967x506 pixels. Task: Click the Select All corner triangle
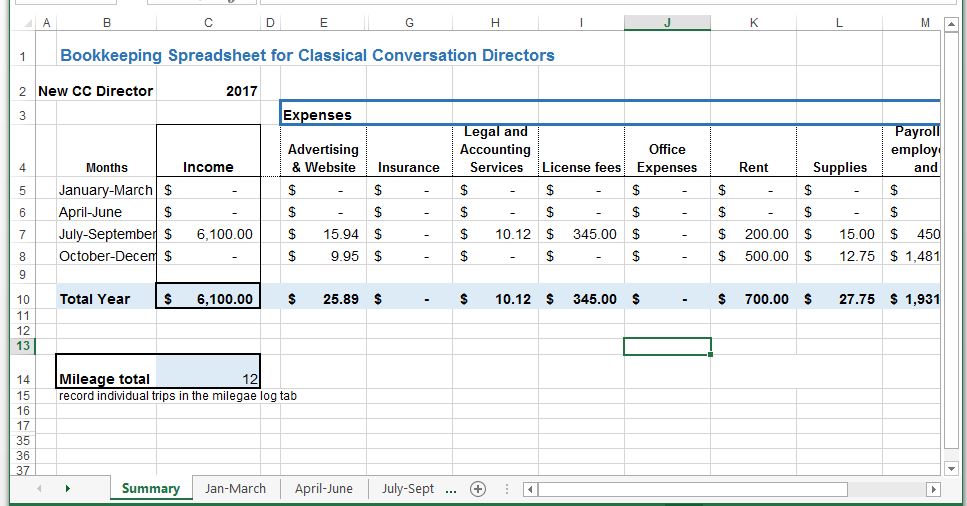[28, 23]
